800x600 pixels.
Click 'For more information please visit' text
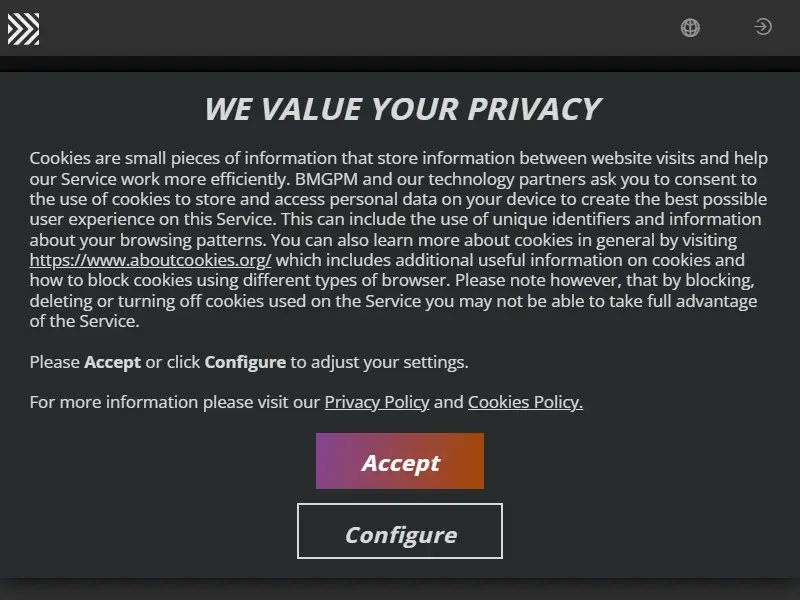pos(174,402)
